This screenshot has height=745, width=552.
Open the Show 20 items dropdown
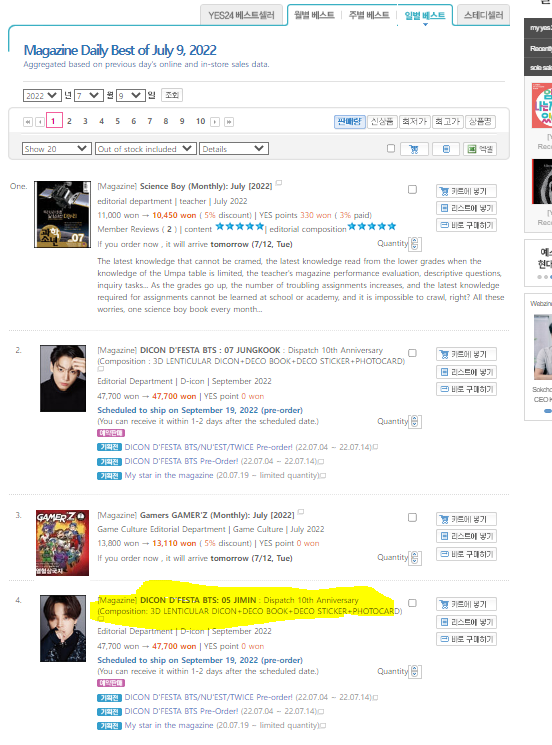[x=57, y=149]
